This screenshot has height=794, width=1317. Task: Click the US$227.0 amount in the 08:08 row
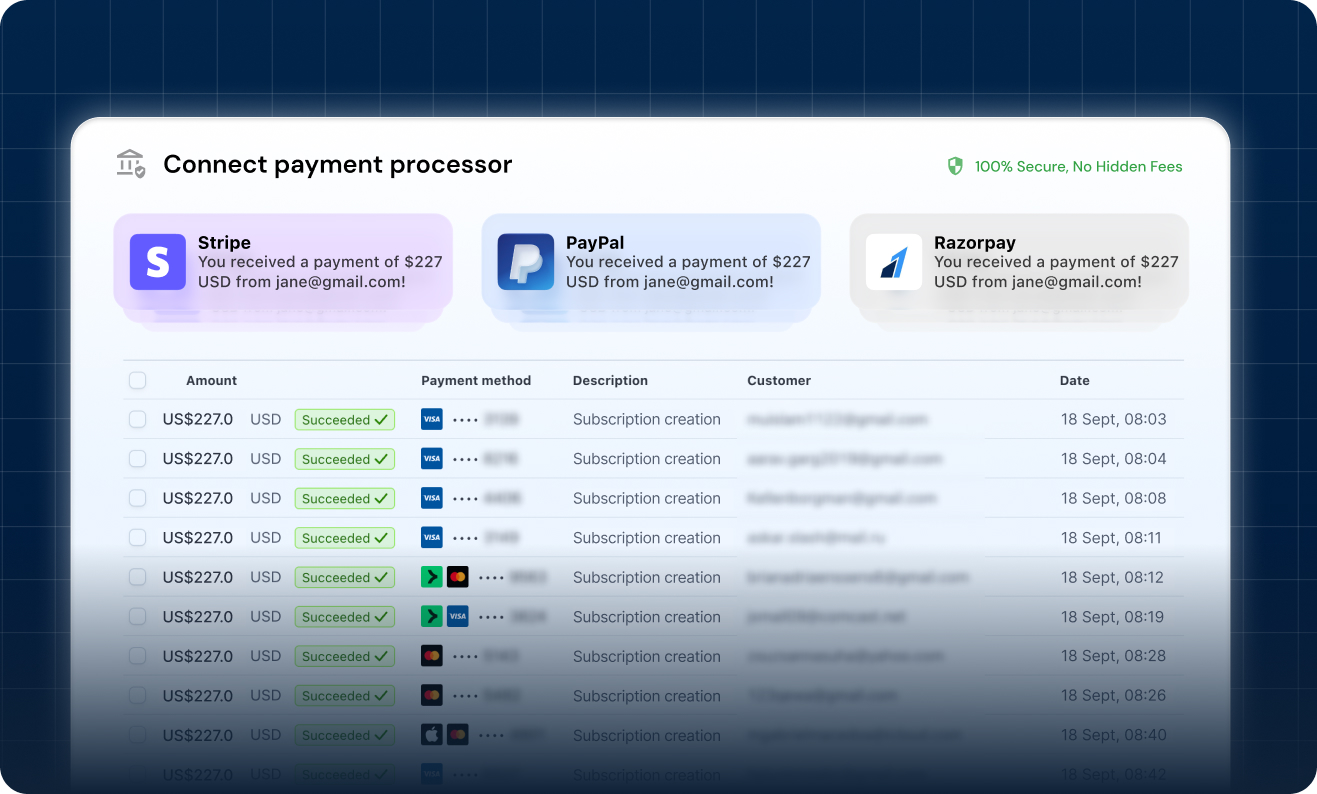click(x=198, y=498)
